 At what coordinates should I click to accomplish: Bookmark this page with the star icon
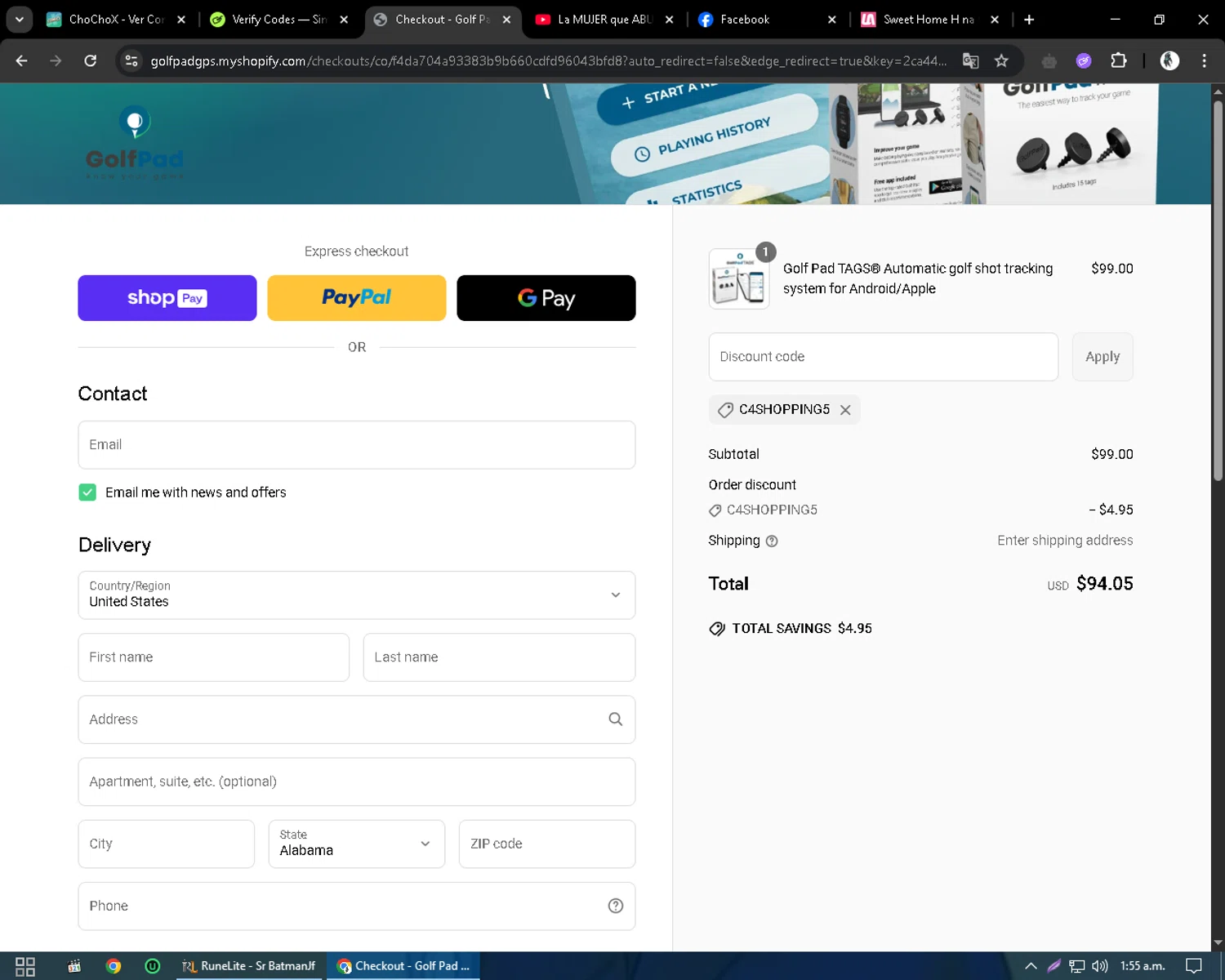tap(1001, 60)
